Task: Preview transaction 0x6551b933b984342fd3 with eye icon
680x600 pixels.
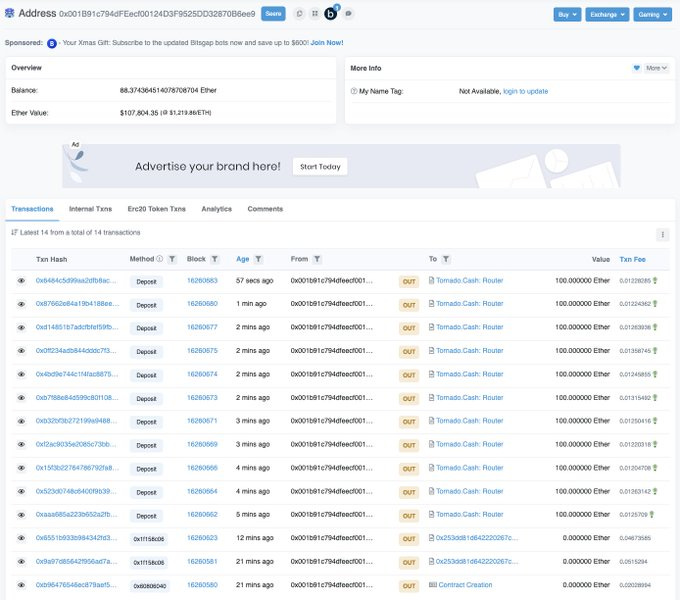Action: click(x=21, y=538)
